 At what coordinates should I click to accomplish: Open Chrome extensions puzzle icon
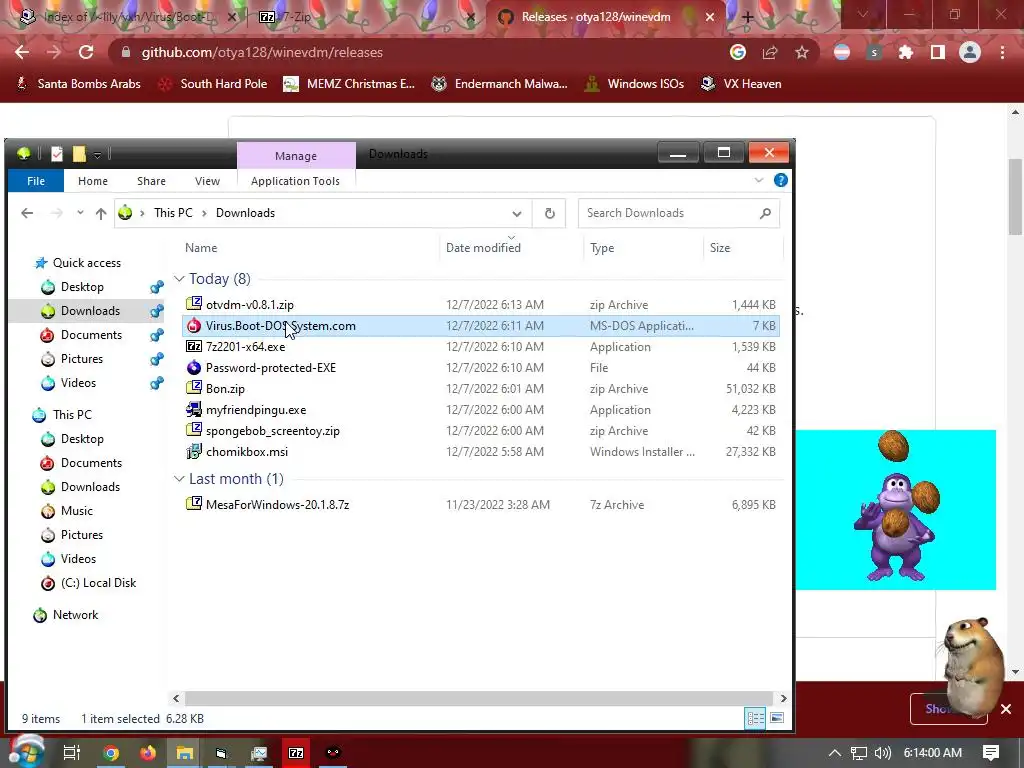coord(906,52)
